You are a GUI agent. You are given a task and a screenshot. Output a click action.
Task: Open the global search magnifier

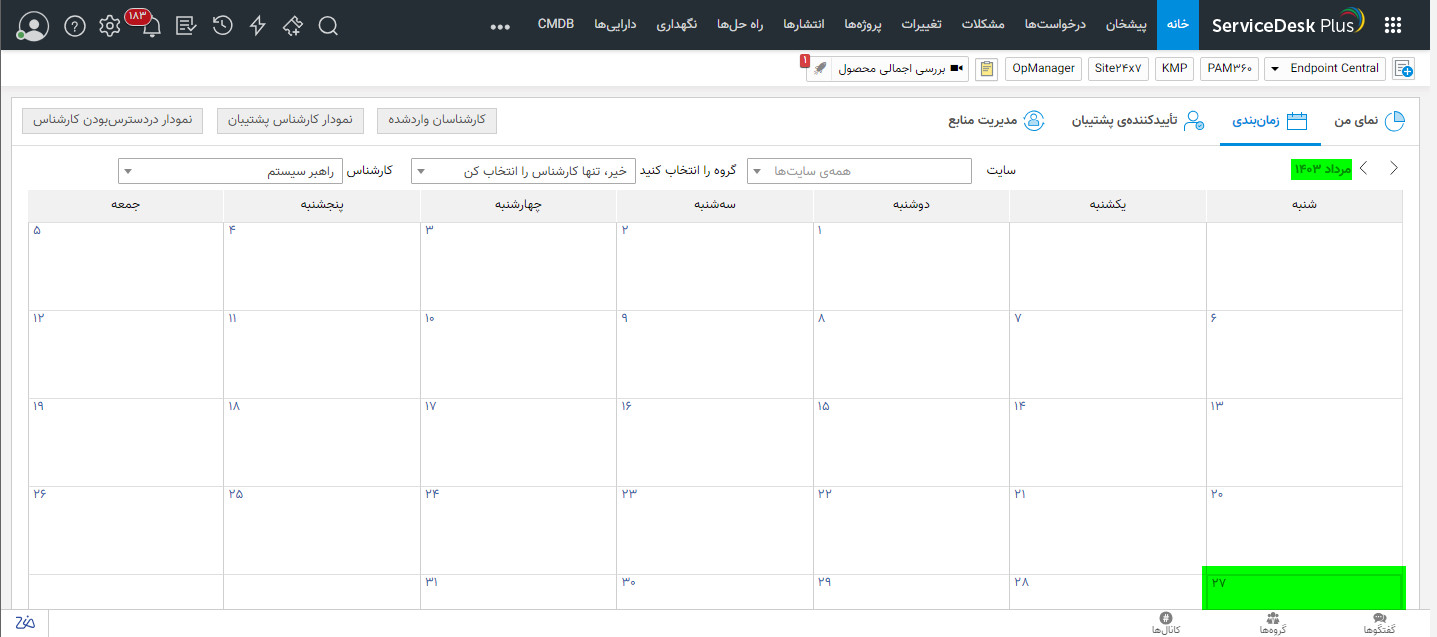click(x=328, y=26)
